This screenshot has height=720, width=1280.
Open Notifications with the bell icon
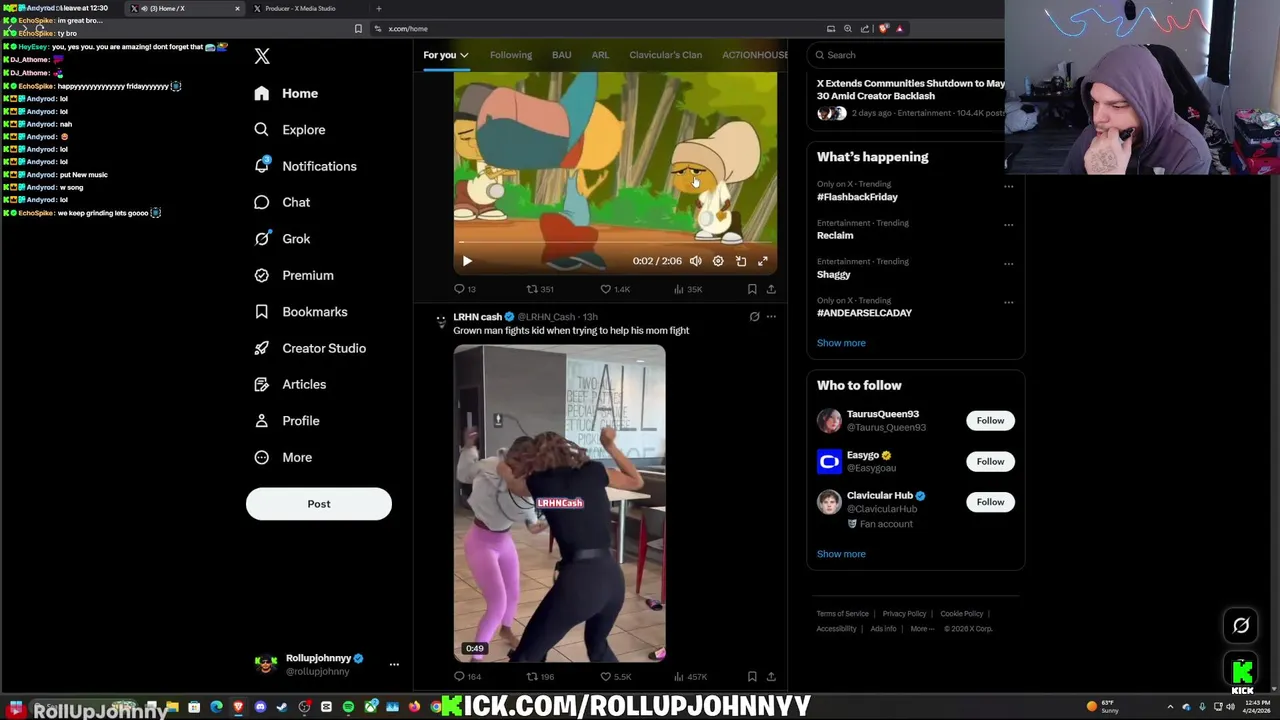coord(305,166)
